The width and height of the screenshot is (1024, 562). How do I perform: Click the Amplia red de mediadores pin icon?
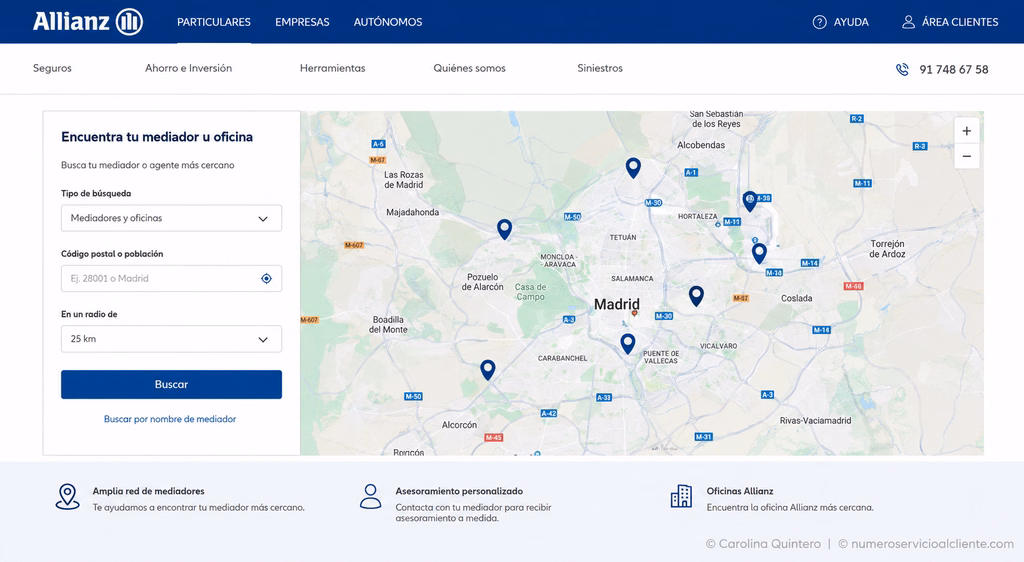click(x=67, y=497)
